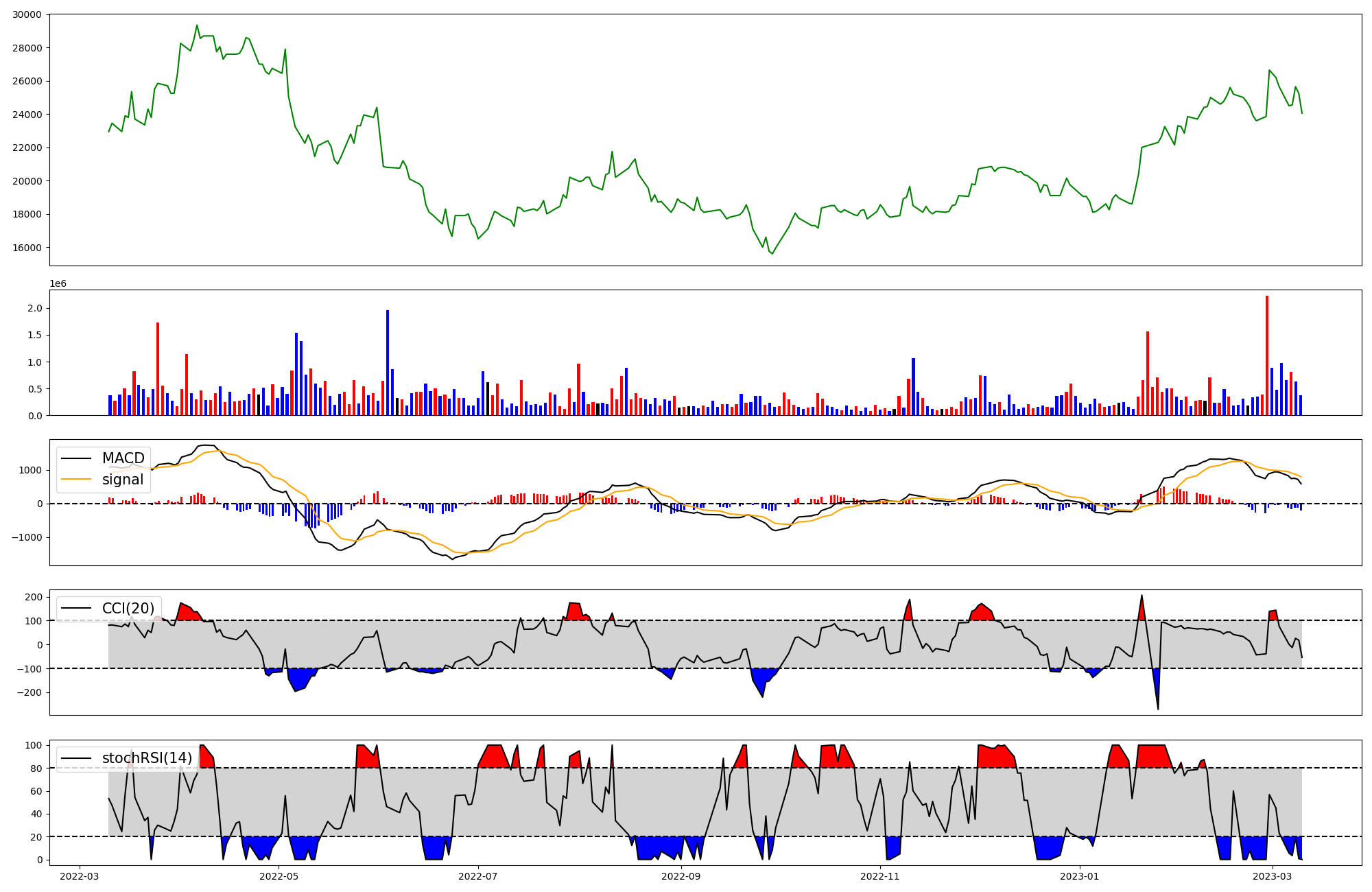The width and height of the screenshot is (1372, 892).
Task: Click the −200 CCI axis label
Action: pos(30,693)
